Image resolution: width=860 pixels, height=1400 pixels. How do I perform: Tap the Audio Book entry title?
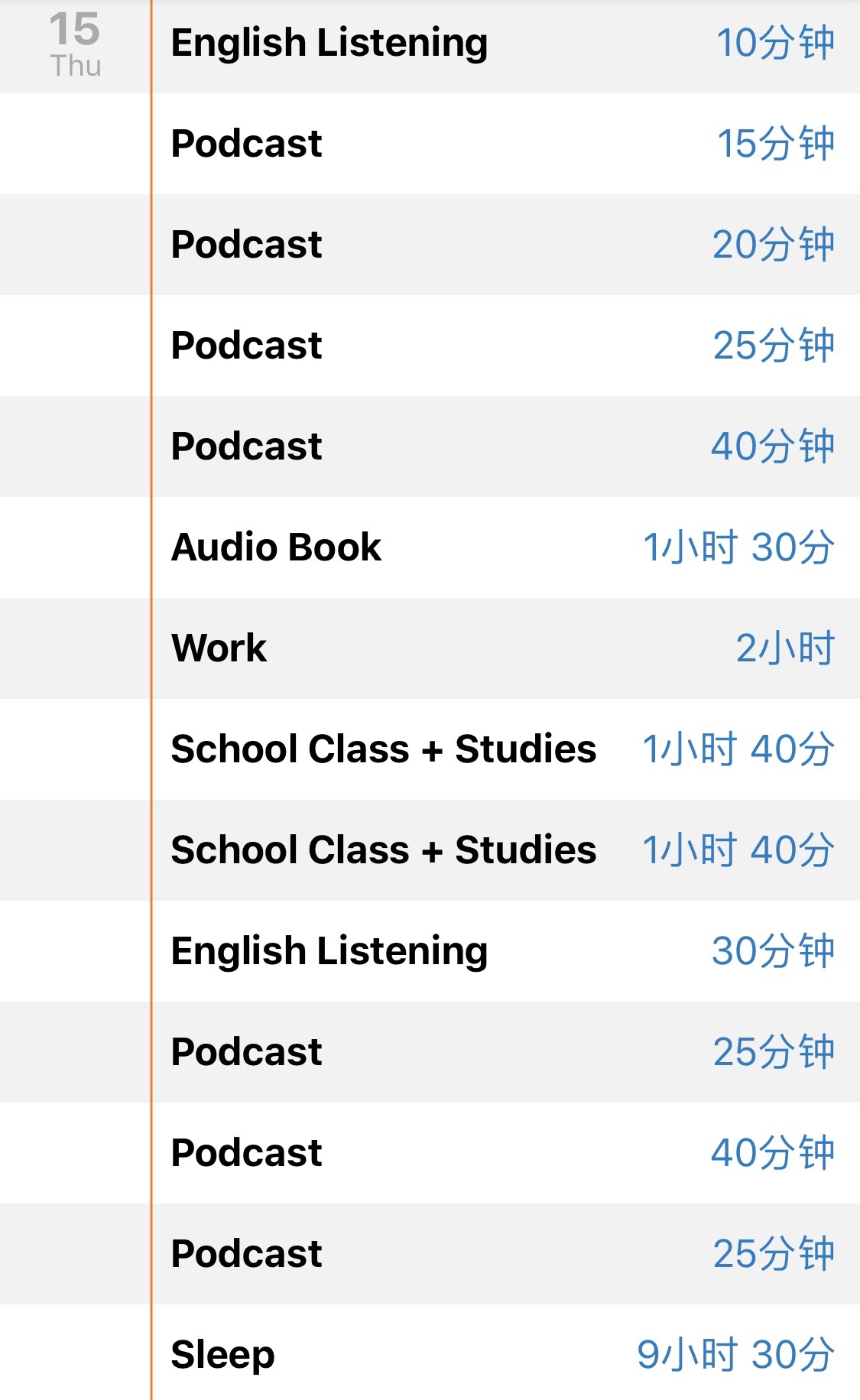click(x=276, y=547)
